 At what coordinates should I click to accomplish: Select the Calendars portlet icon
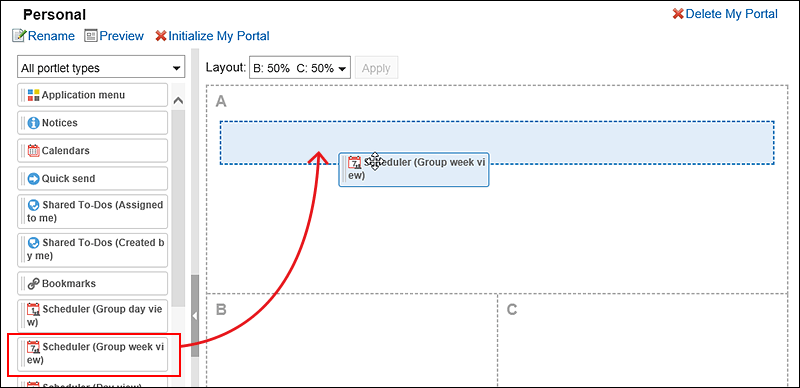(34, 151)
